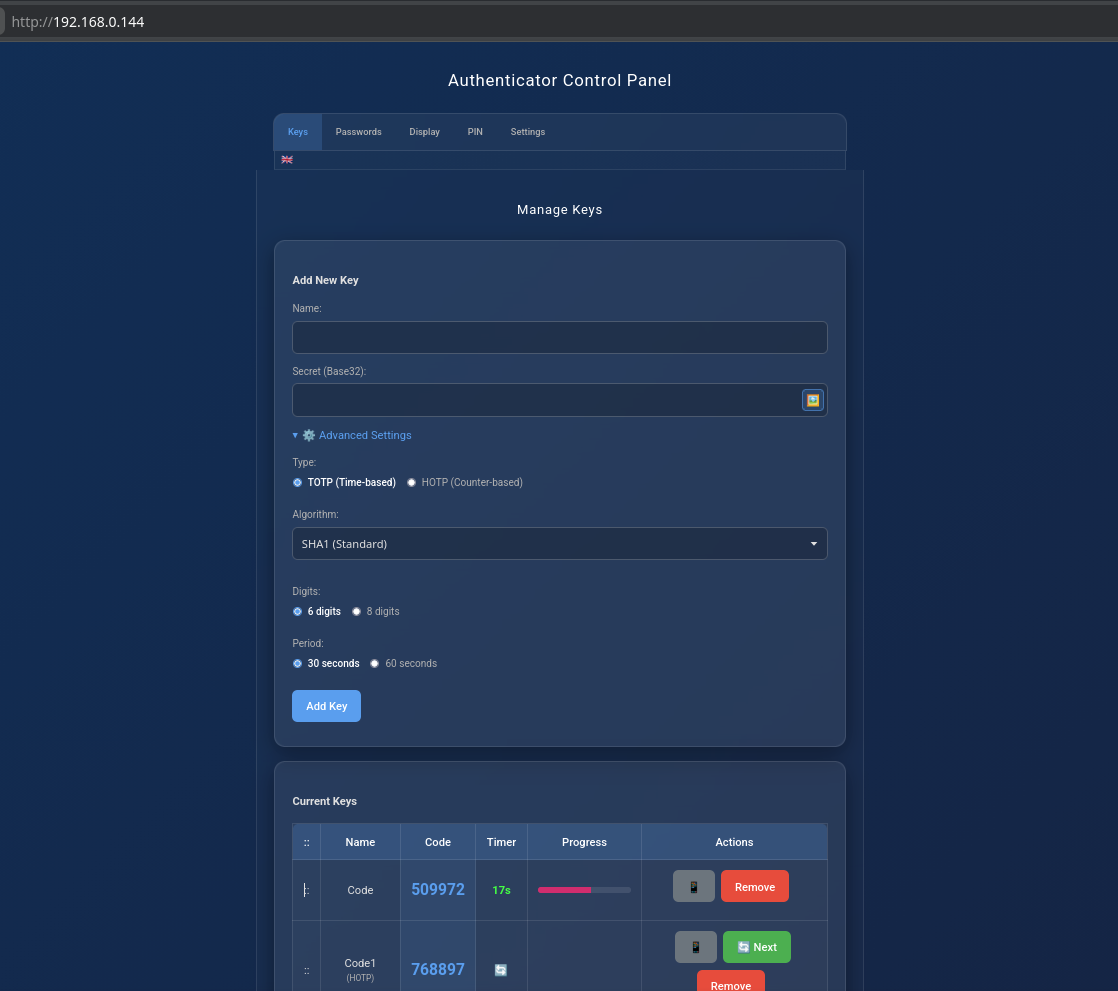Choose the 6 digits option
The width and height of the screenshot is (1118, 991).
click(x=297, y=612)
